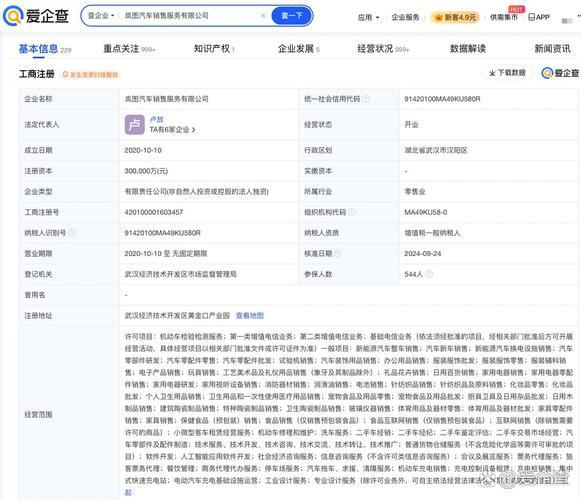Switch to the 基本信息 tab
The width and height of the screenshot is (581, 500).
[x=45, y=49]
